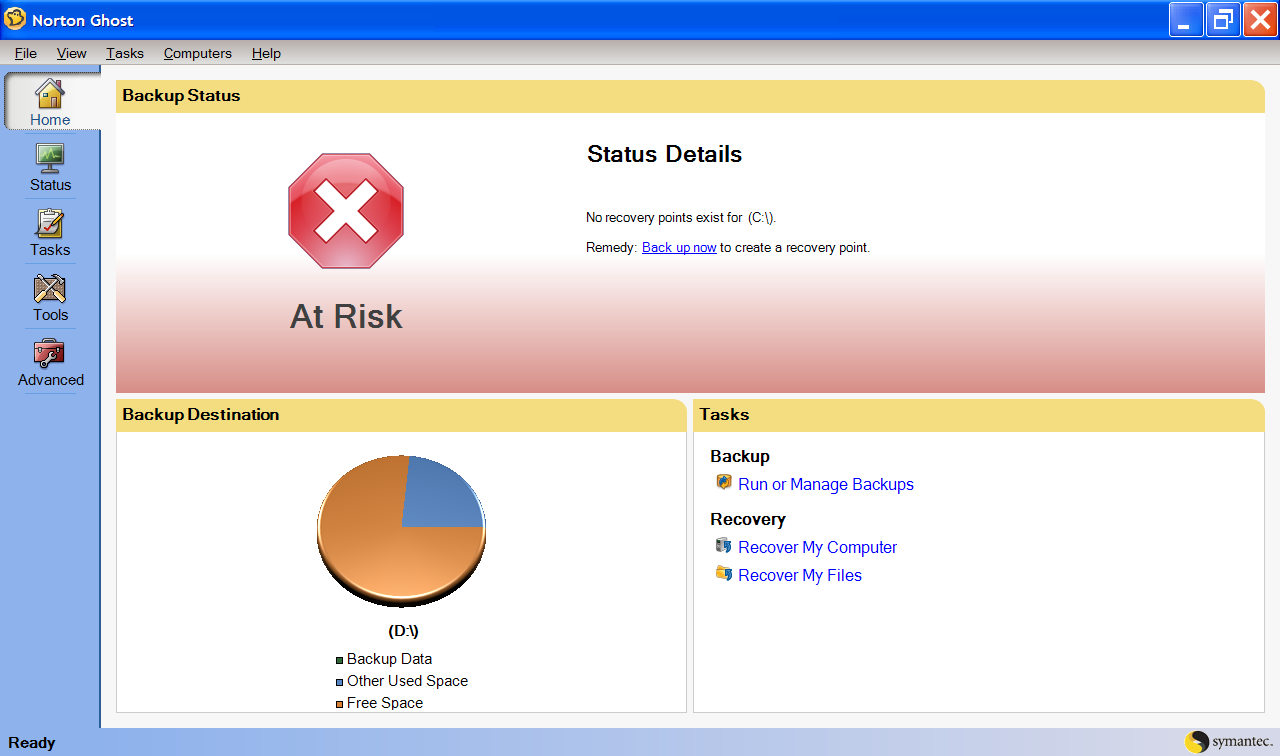Image resolution: width=1280 pixels, height=756 pixels.
Task: Click the Other Used Space blue swatch
Action: (340, 682)
